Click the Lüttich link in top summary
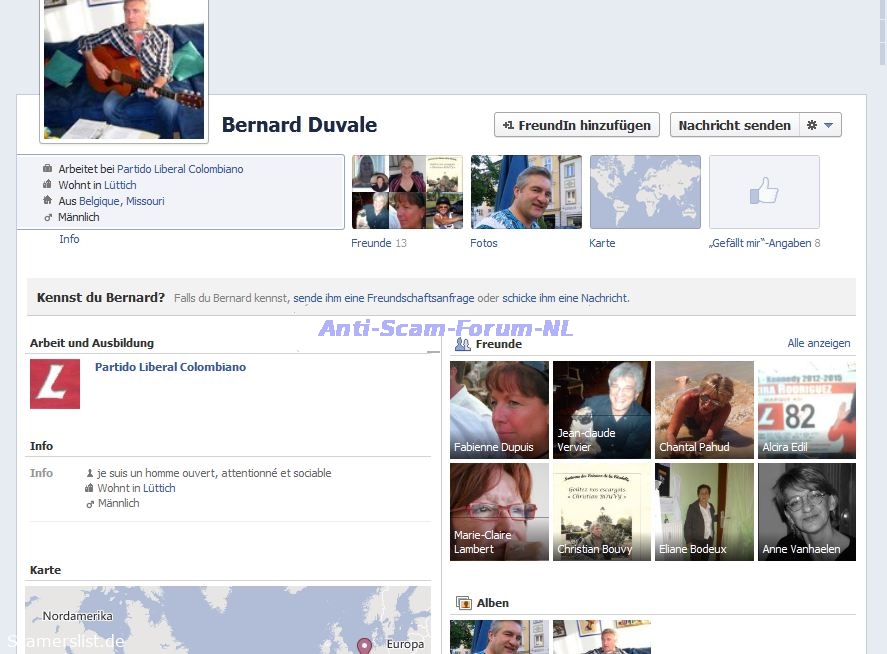887x654 pixels. 120,185
